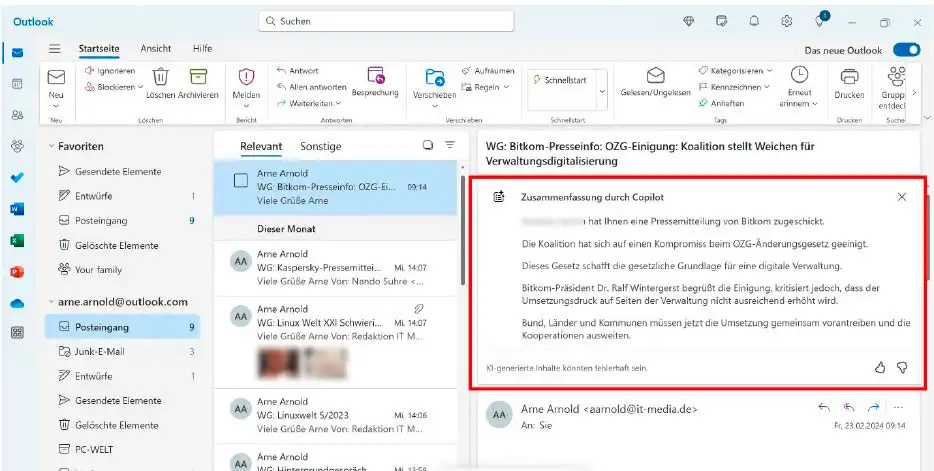Image resolution: width=934 pixels, height=471 pixels.
Task: Open the settings gear in title bar
Action: pos(787,21)
